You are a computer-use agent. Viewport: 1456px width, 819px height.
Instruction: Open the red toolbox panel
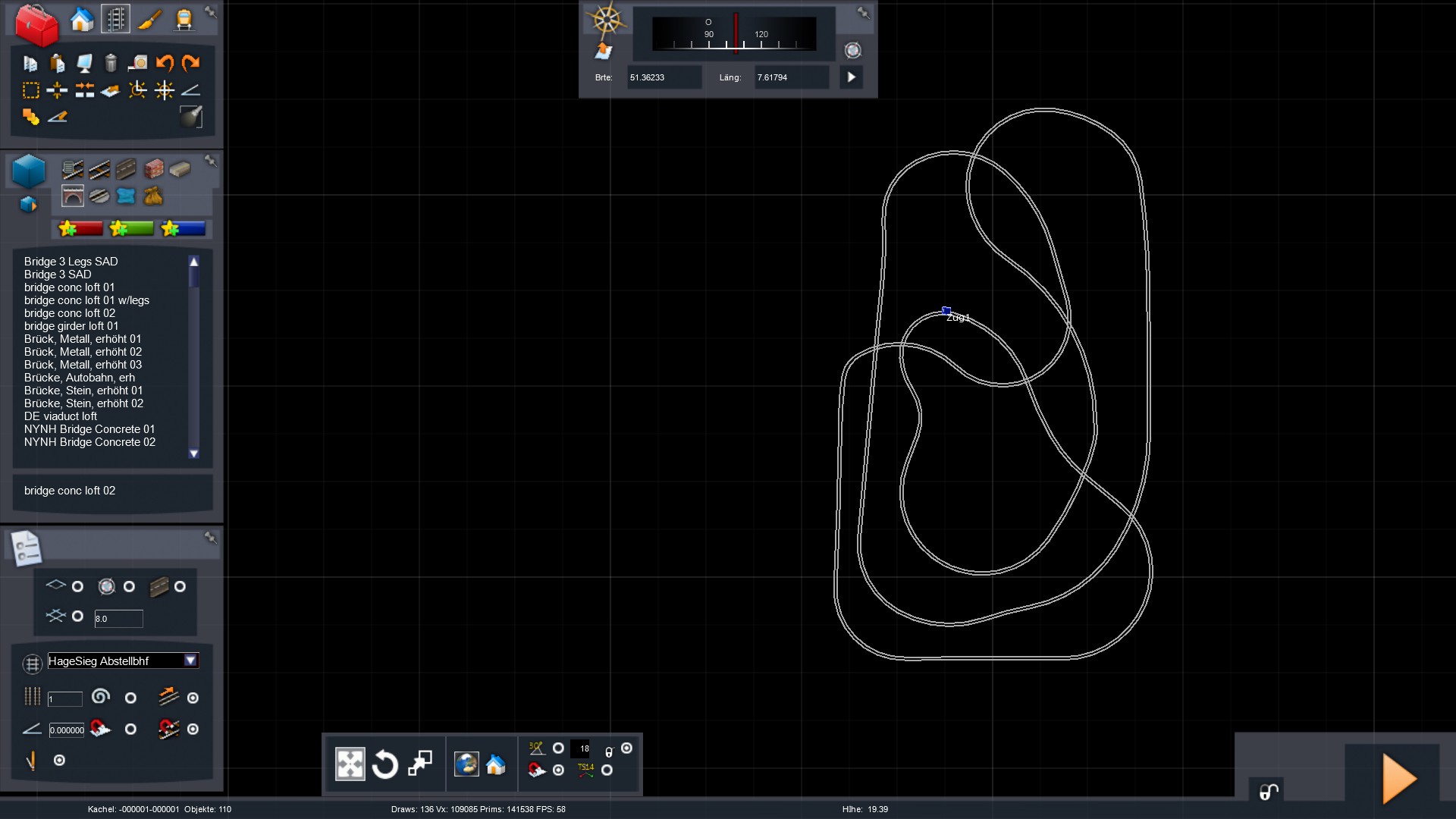(36, 24)
